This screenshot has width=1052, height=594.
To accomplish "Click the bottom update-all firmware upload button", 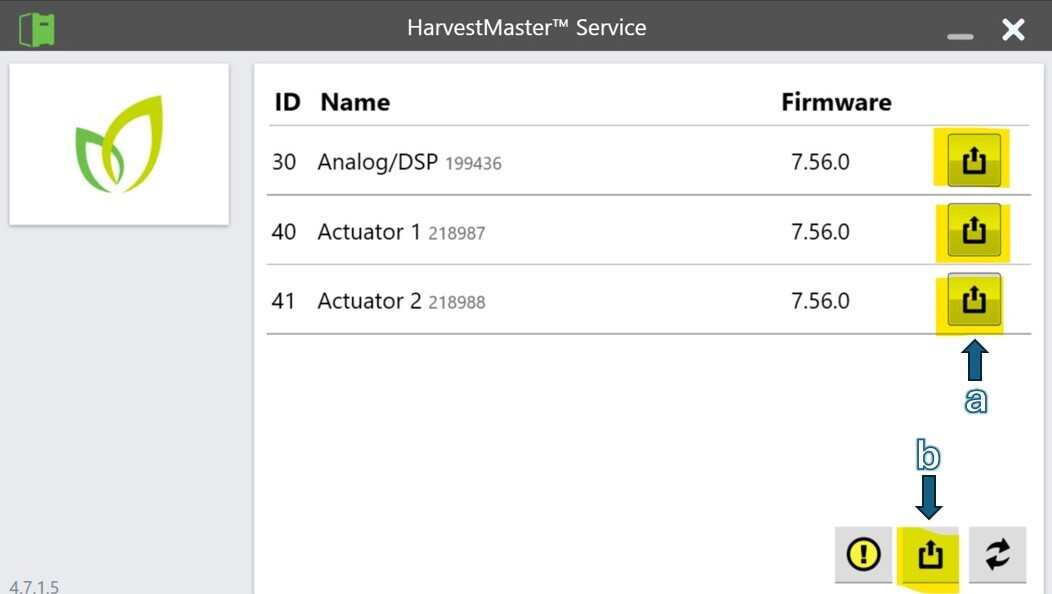I will pyautogui.click(x=929, y=554).
